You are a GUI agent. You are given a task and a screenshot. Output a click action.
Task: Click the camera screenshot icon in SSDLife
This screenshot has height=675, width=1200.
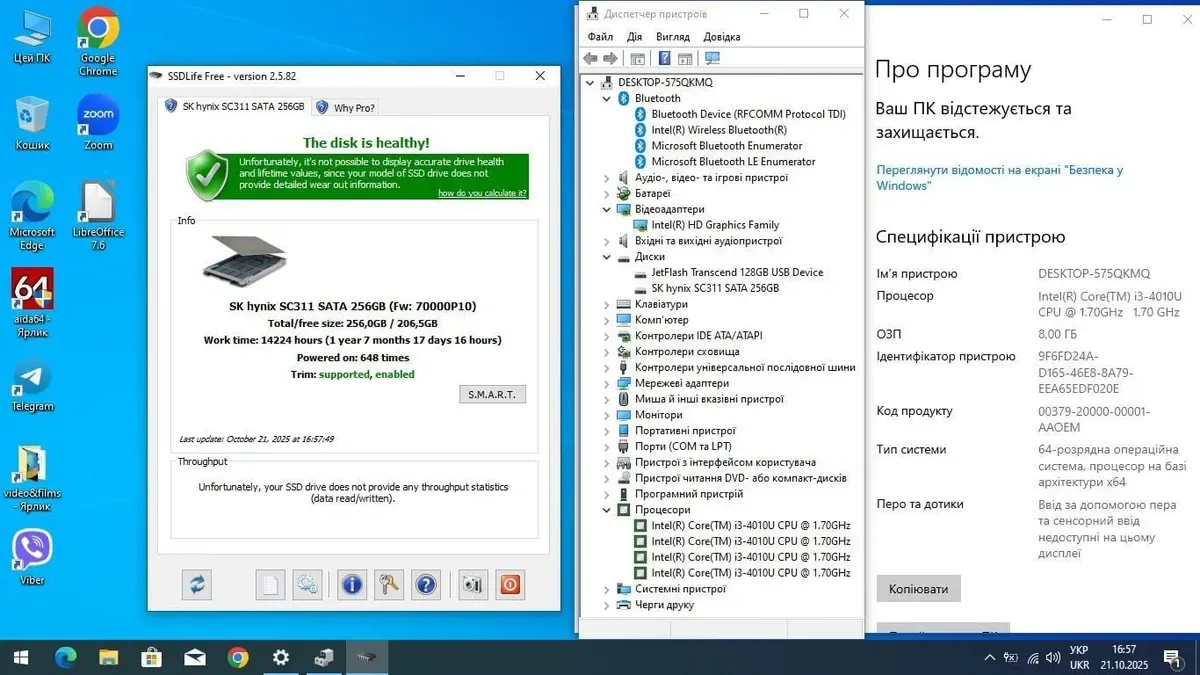pyautogui.click(x=472, y=585)
